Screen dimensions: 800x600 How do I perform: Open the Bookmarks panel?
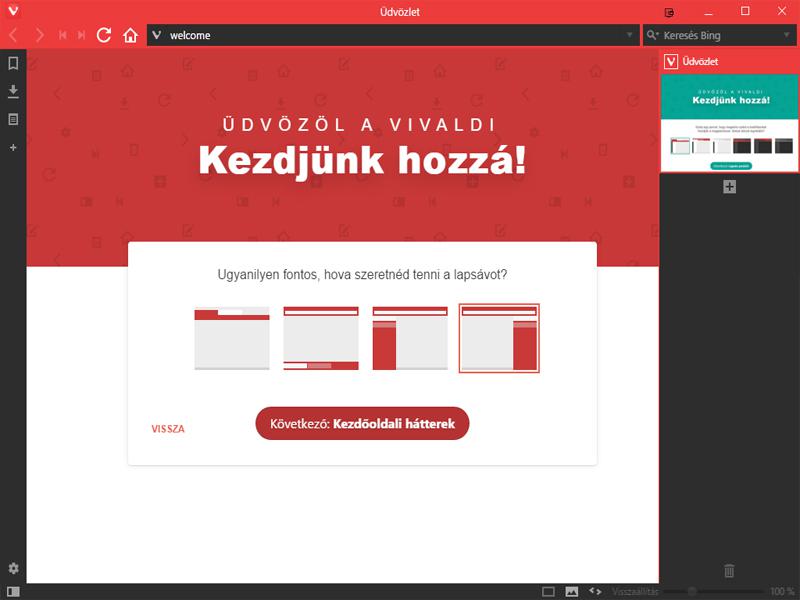click(13, 63)
